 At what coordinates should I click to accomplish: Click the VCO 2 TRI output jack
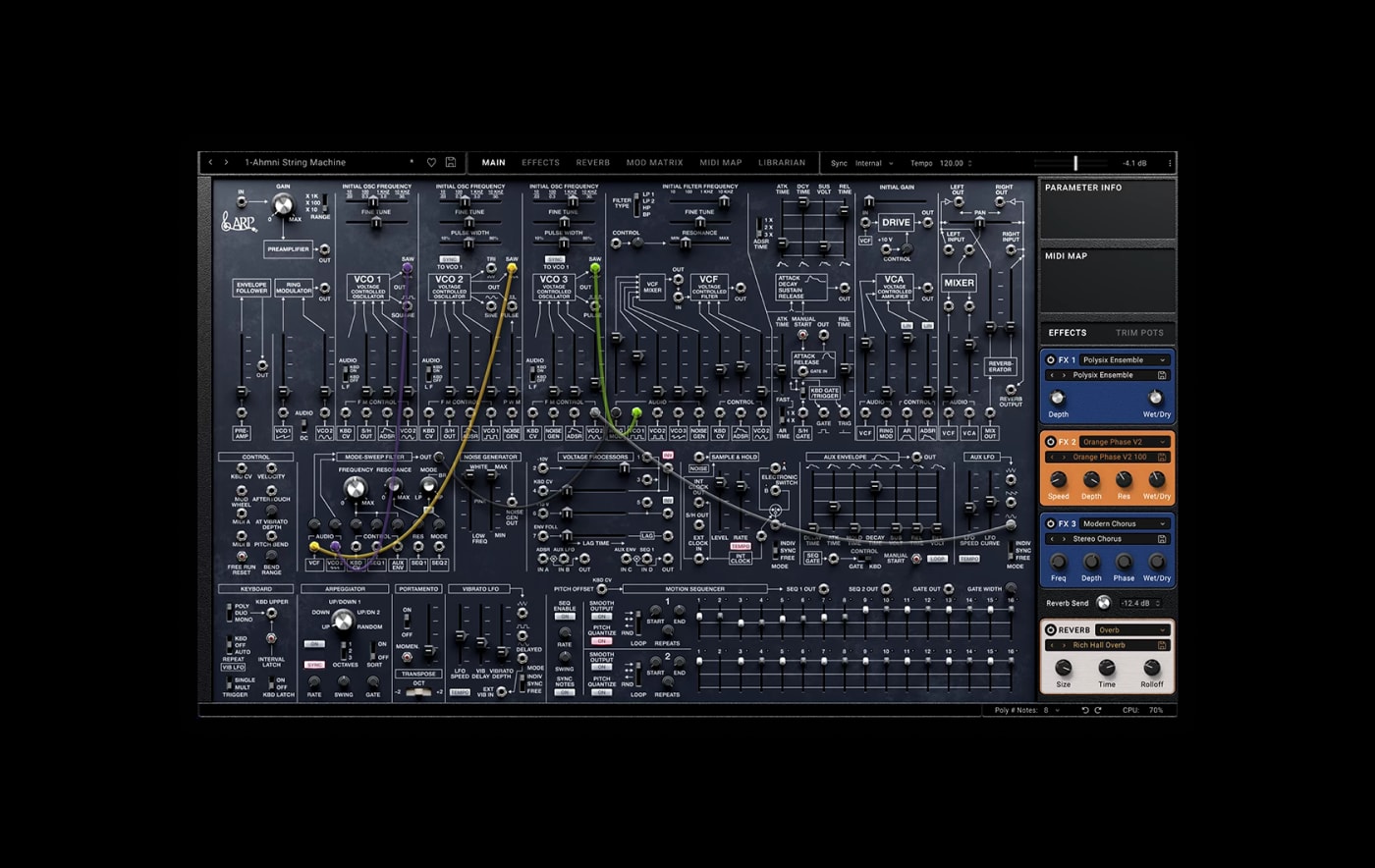point(492,269)
